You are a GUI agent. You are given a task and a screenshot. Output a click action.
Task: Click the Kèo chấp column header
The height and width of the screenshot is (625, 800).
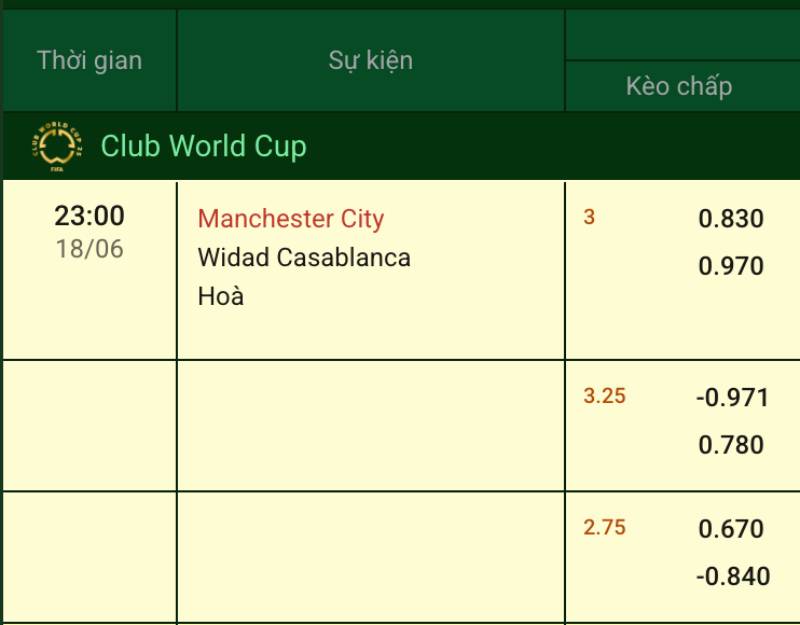pos(679,86)
